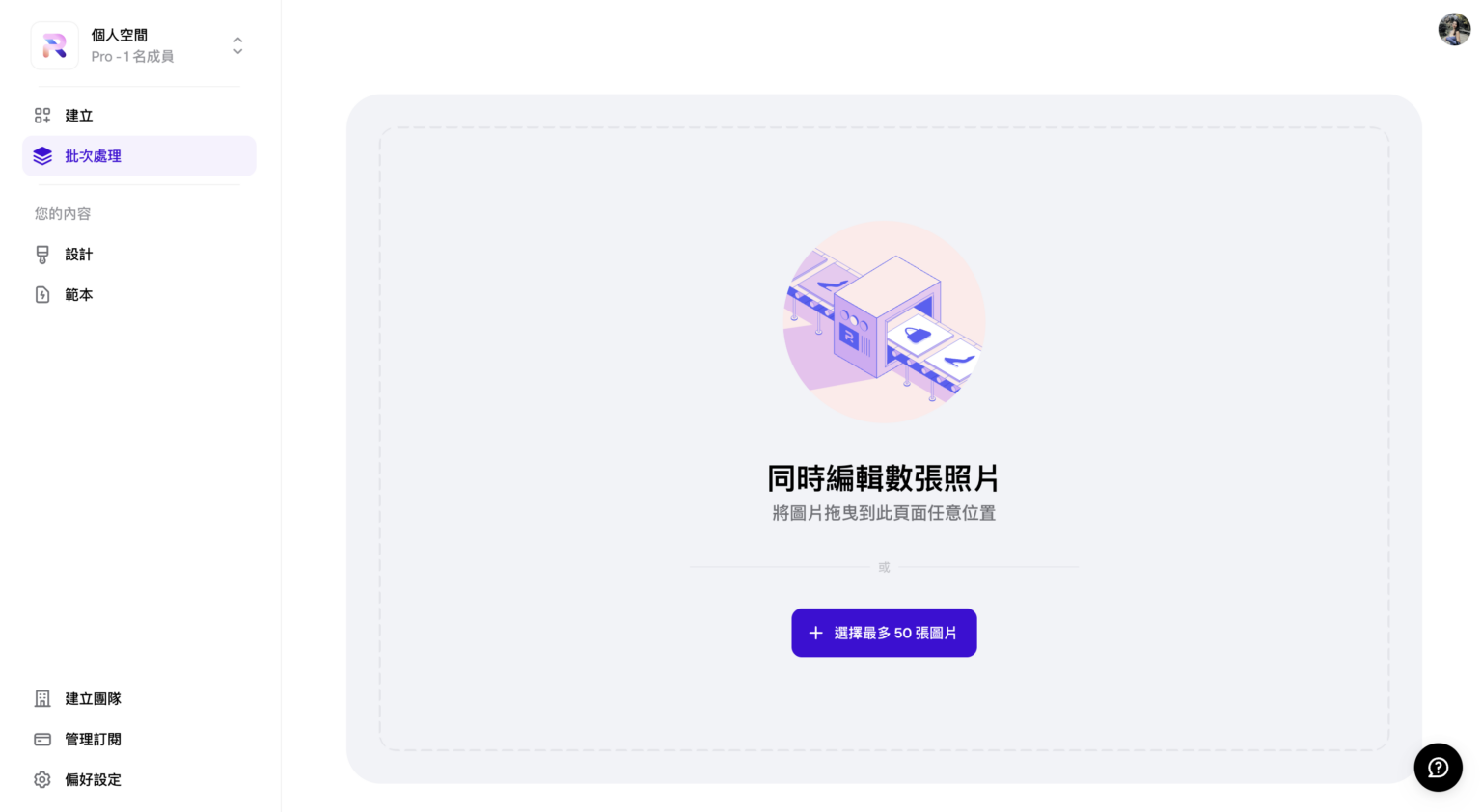Open the 設計 section label

point(79,255)
